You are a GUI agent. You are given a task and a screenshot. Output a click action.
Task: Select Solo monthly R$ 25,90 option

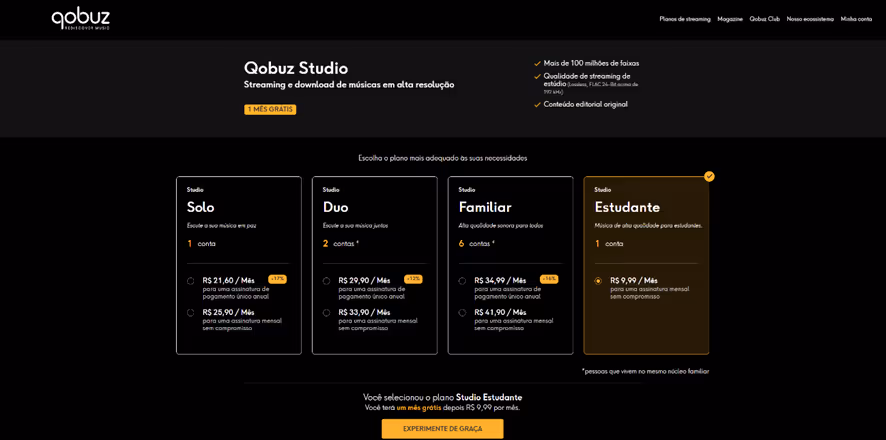(x=191, y=312)
